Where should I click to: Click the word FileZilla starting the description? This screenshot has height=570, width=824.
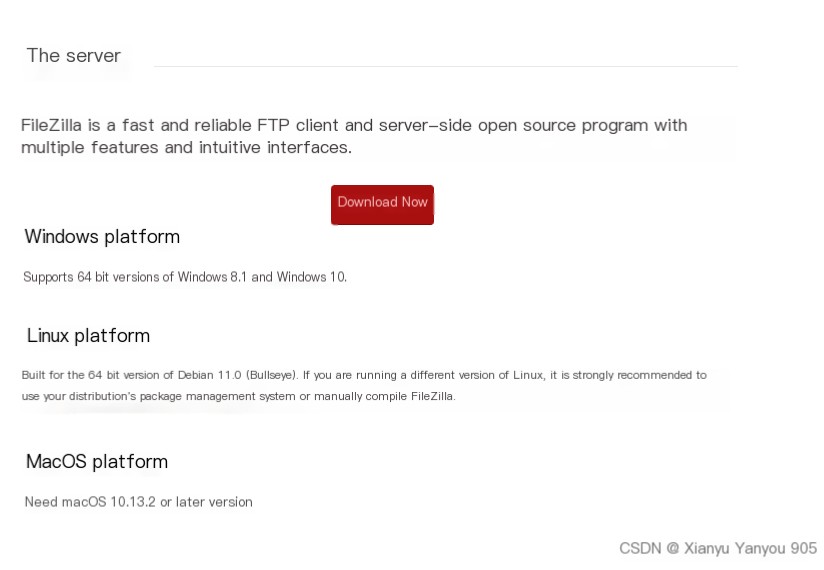[x=52, y=126]
